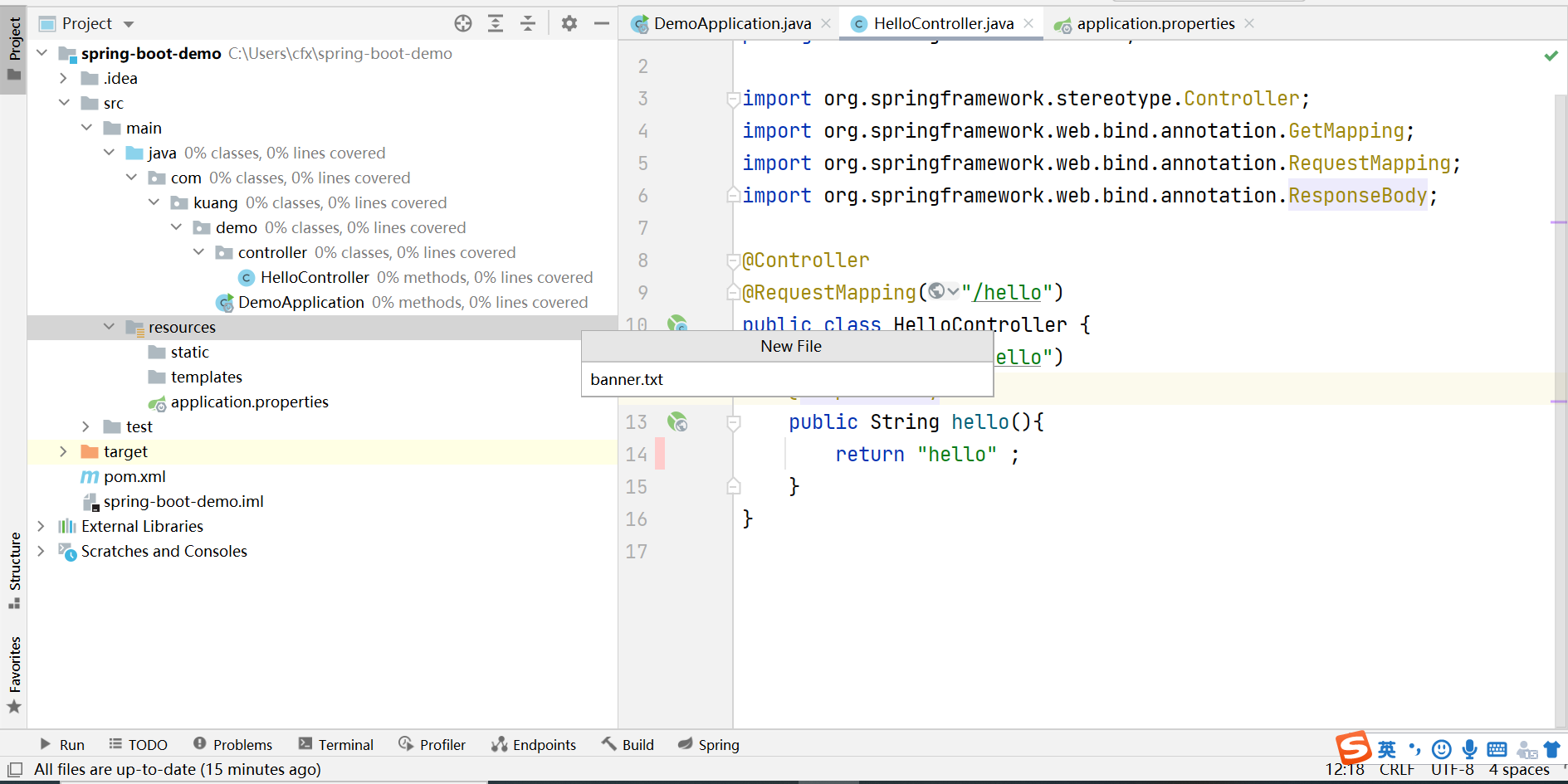Image resolution: width=1568 pixels, height=784 pixels.
Task: Select the templates folder
Action: coord(206,377)
